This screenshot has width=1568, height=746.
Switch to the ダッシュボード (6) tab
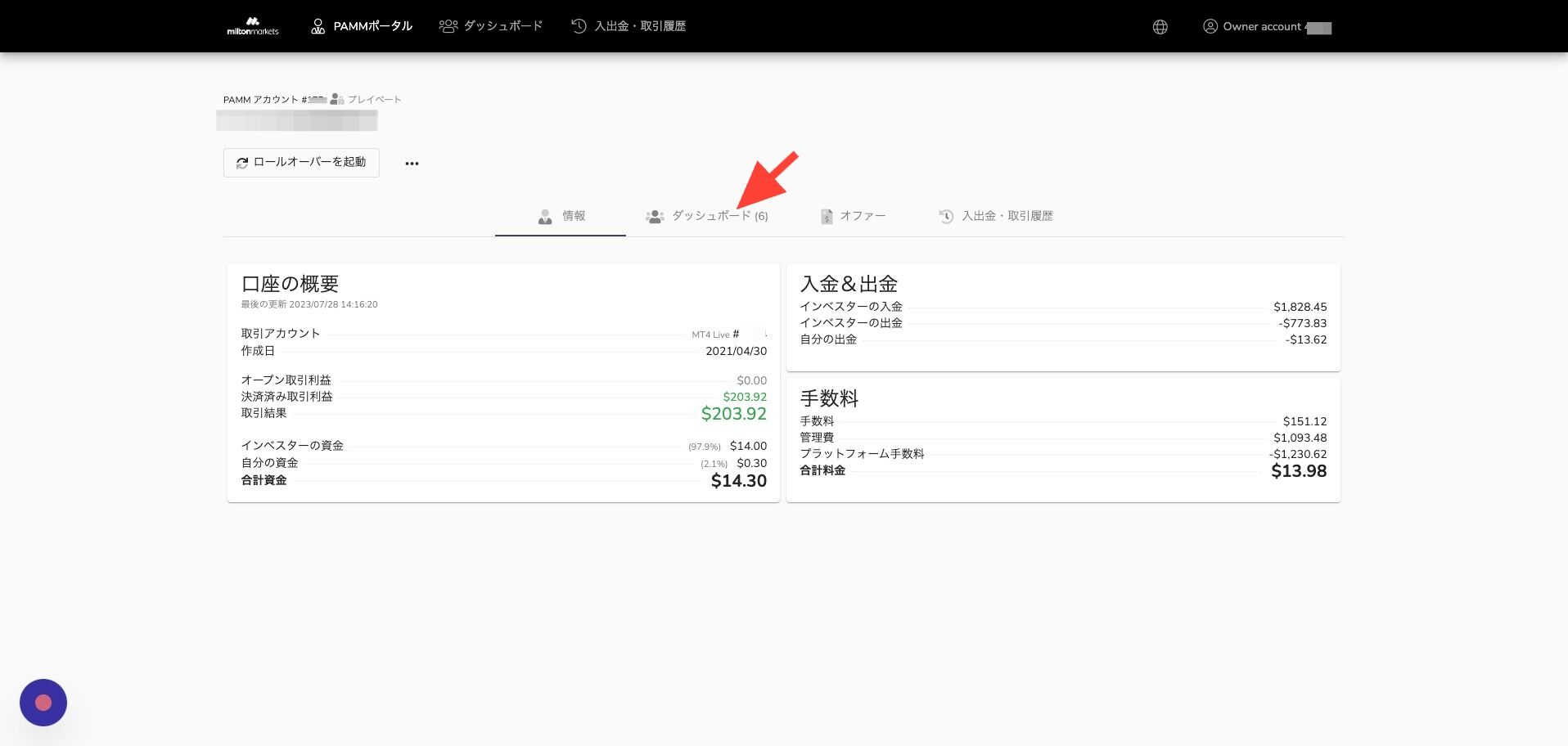(707, 216)
